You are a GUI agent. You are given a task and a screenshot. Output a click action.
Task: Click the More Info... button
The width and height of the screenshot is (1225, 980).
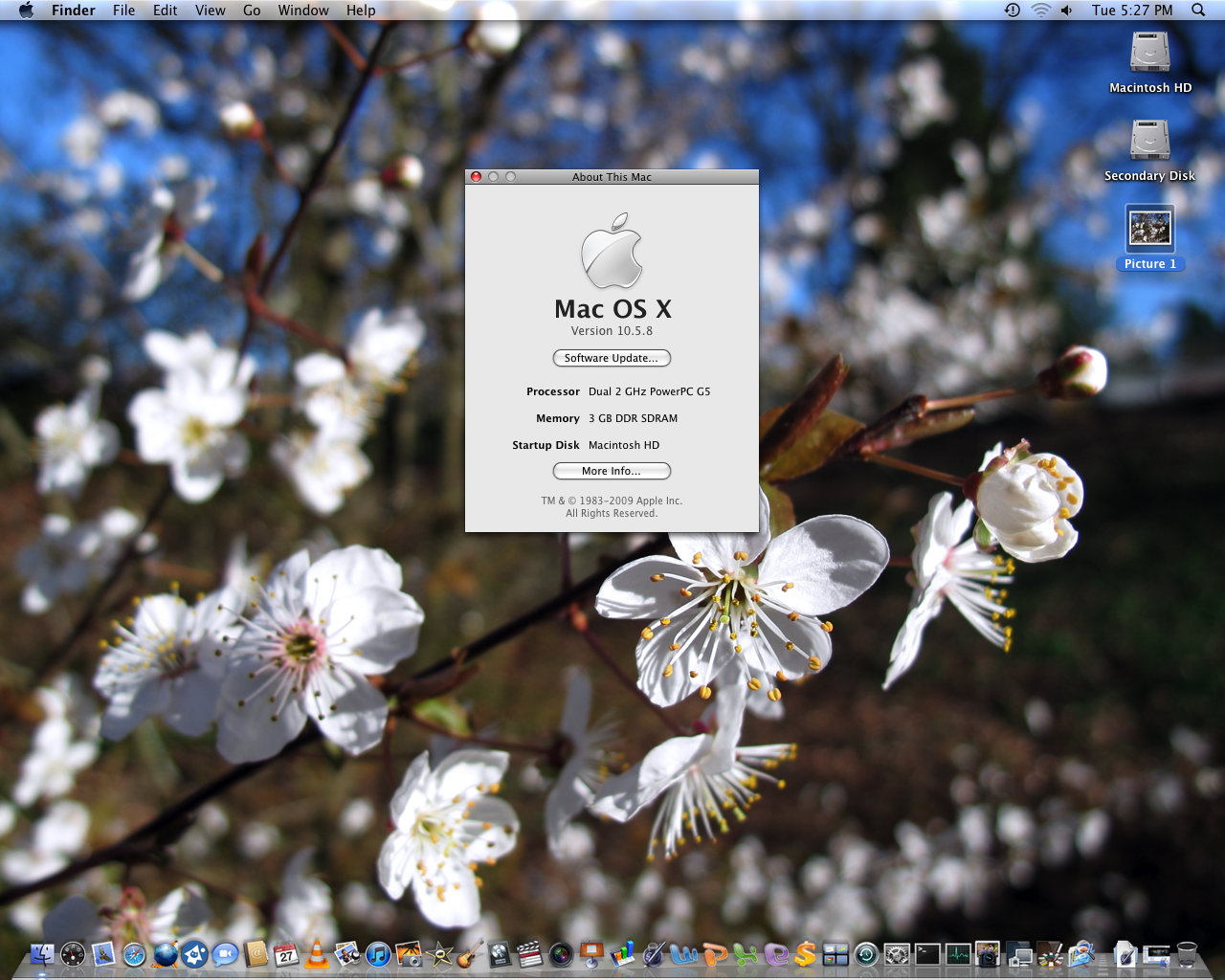(612, 471)
